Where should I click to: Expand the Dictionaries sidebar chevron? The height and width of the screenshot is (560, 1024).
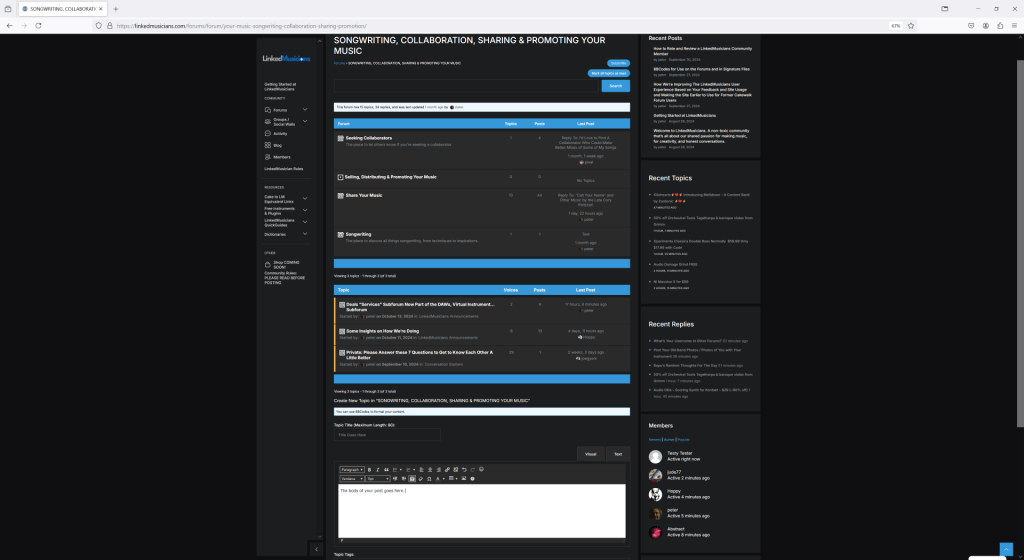(305, 234)
